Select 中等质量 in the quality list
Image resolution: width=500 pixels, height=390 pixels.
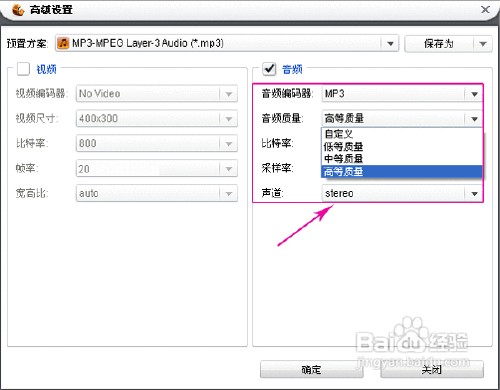click(402, 159)
